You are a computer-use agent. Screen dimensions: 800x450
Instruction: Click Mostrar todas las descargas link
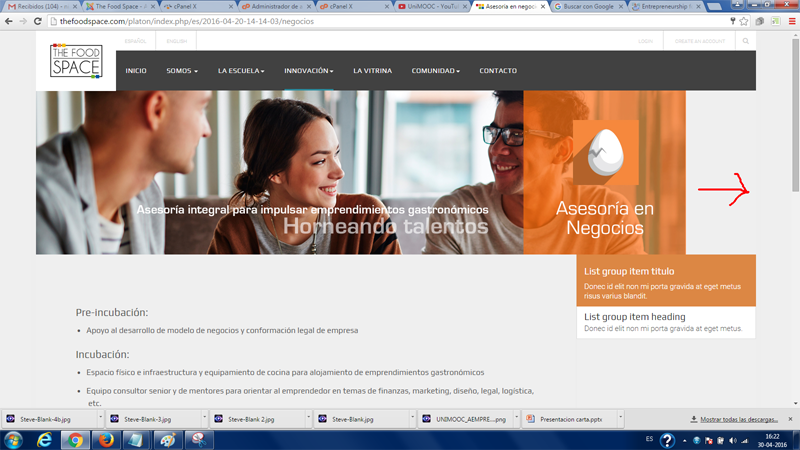[739, 419]
